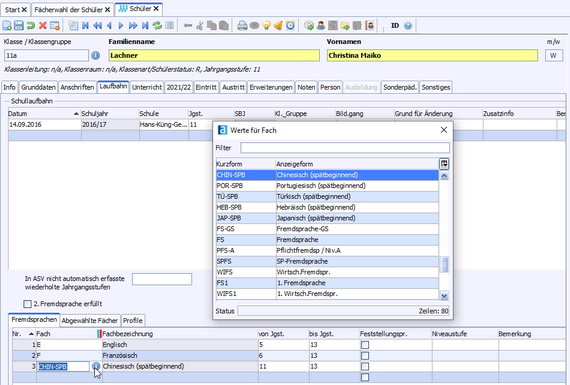570x385 pixels.
Task: Tick Feststellungspr. checkbox for Englisch row
Action: pos(365,345)
